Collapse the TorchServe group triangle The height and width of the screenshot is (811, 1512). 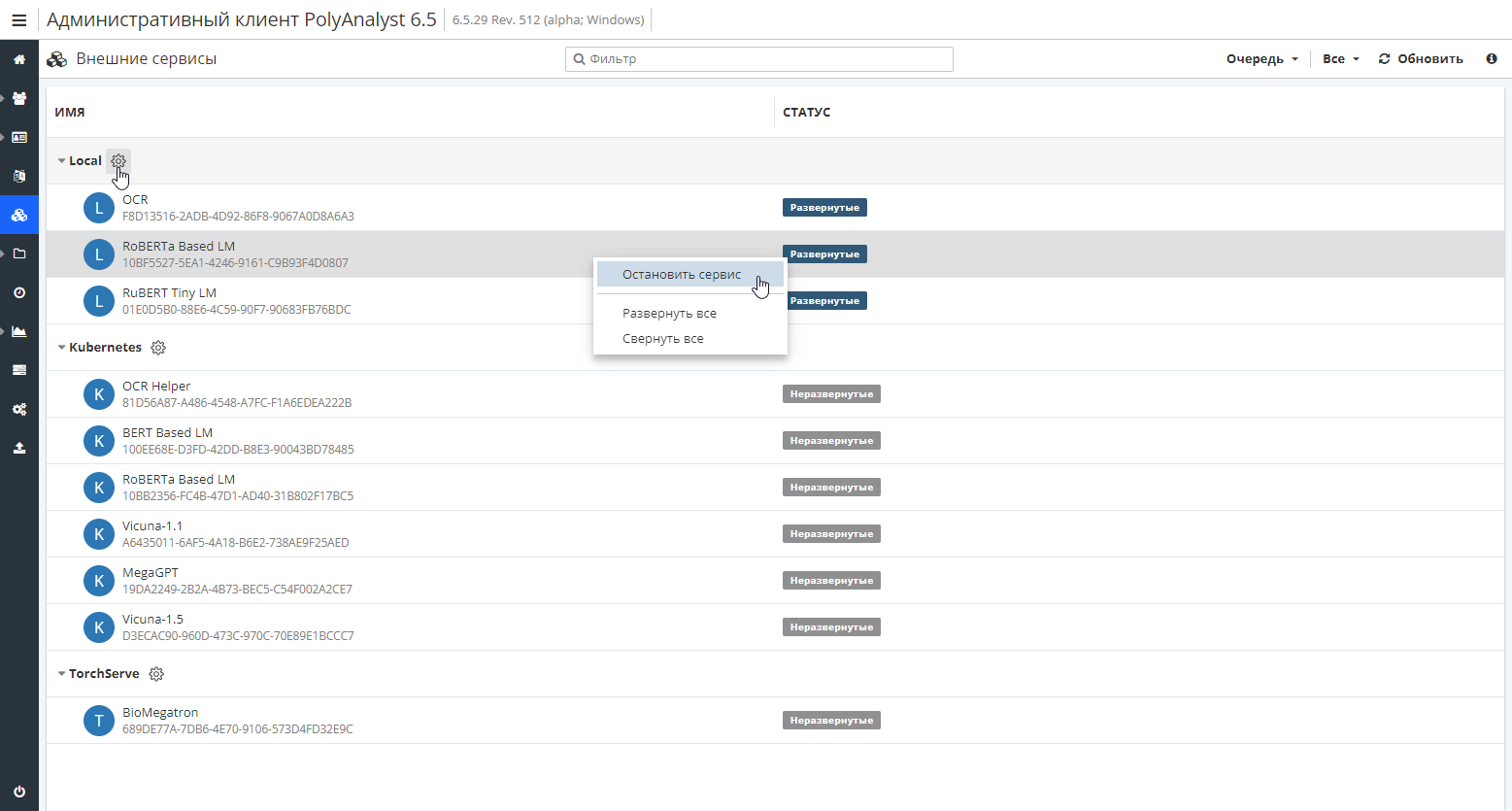click(x=61, y=674)
